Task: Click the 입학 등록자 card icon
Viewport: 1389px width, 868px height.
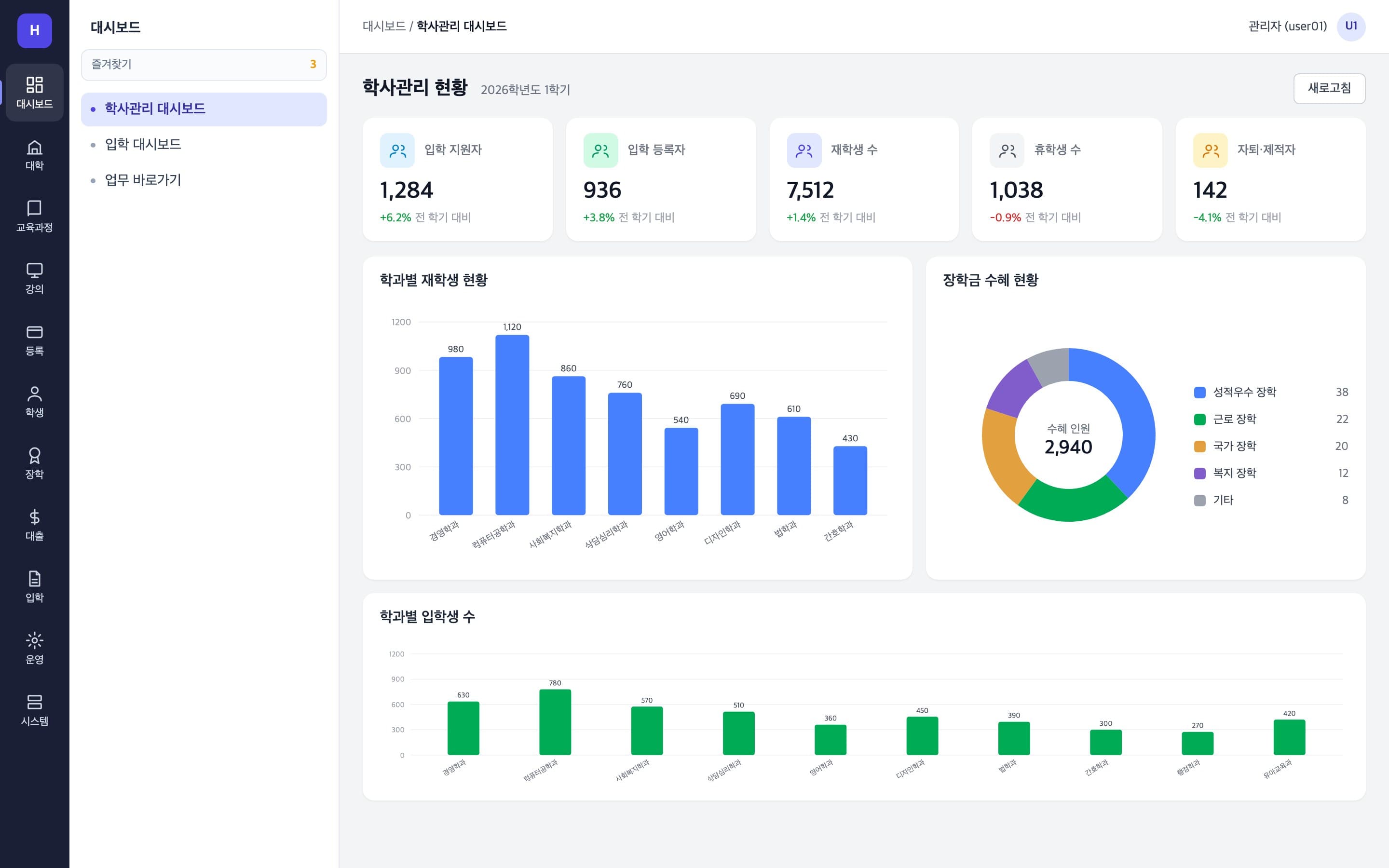Action: point(600,150)
